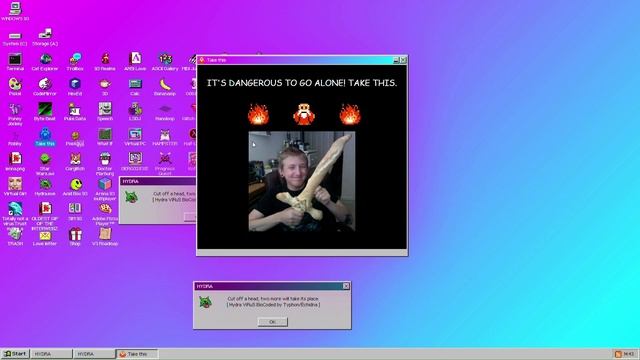
Task: Open the WINDOWS 93 computer icon
Action: click(x=15, y=11)
